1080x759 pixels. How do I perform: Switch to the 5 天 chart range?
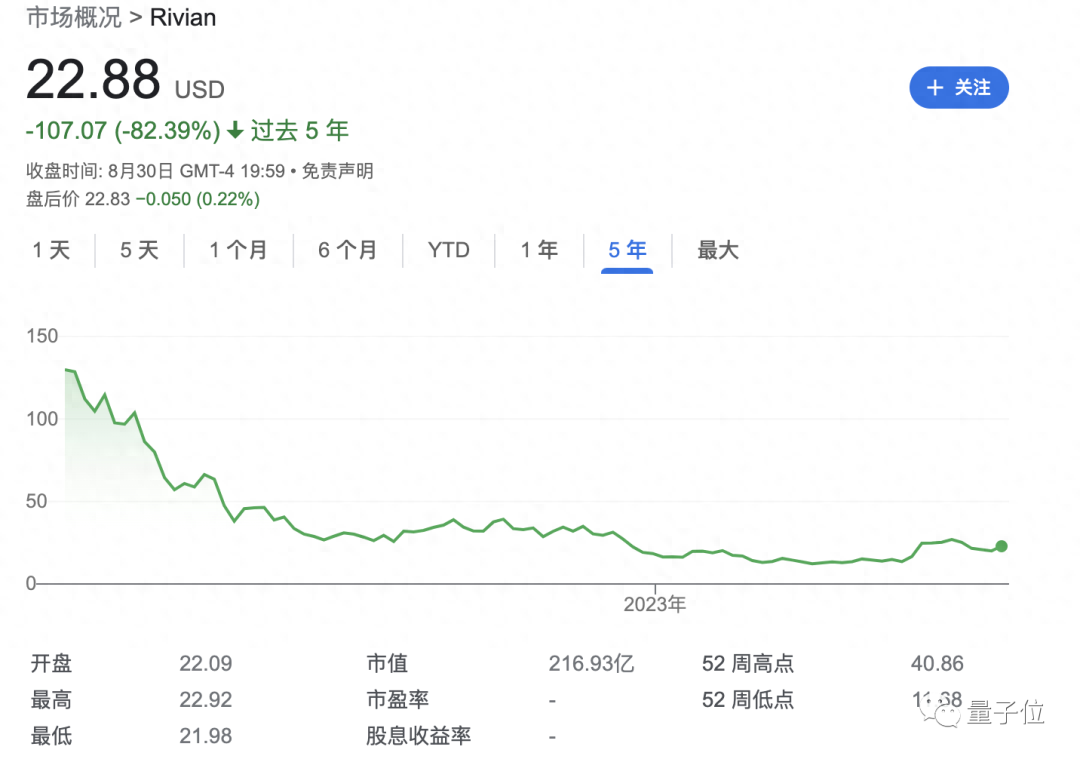click(x=139, y=250)
